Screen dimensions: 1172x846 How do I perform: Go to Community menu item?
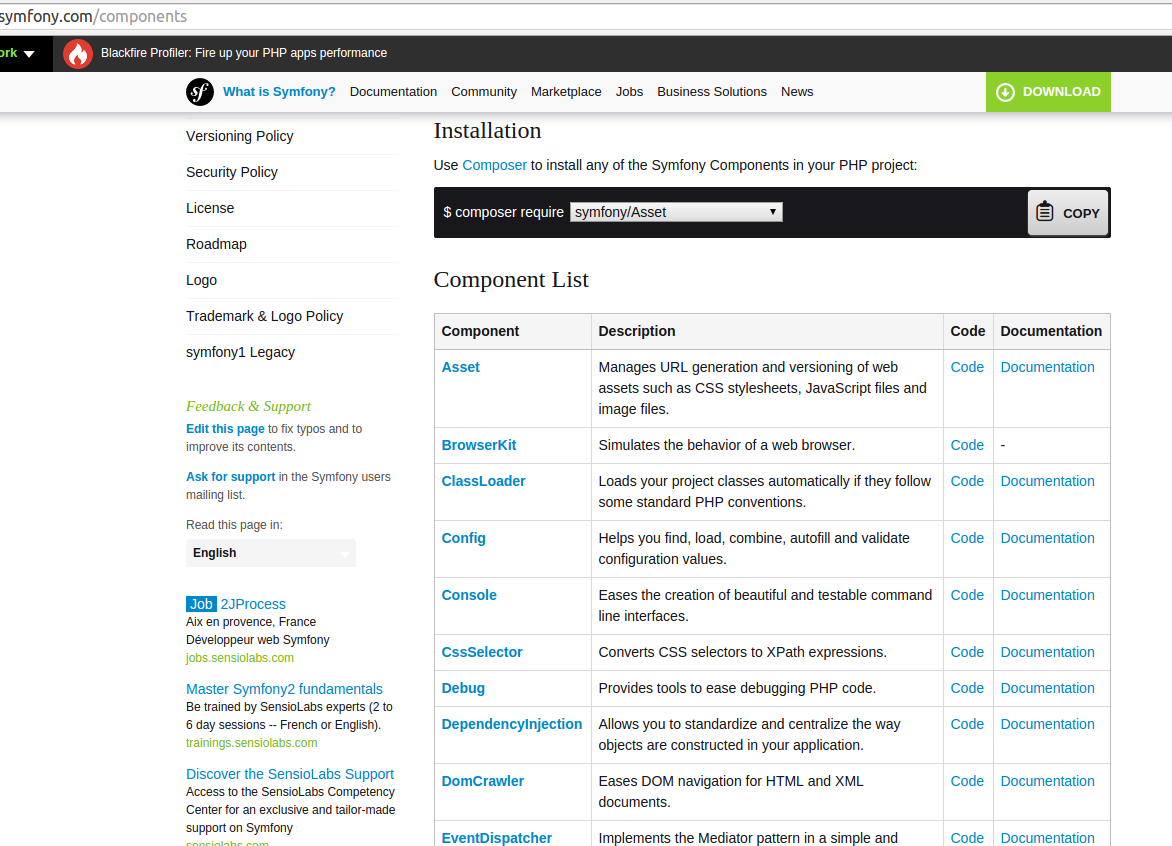point(484,92)
